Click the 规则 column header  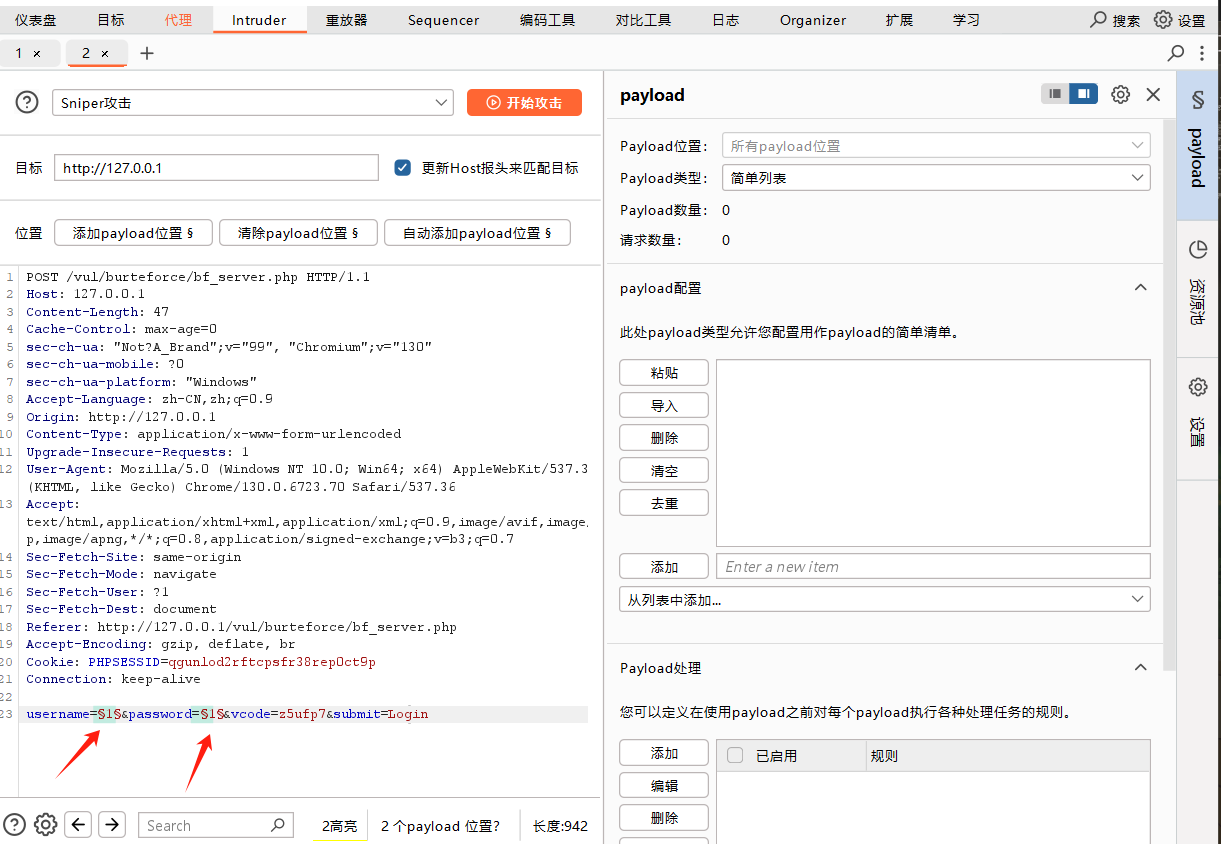[1008, 755]
